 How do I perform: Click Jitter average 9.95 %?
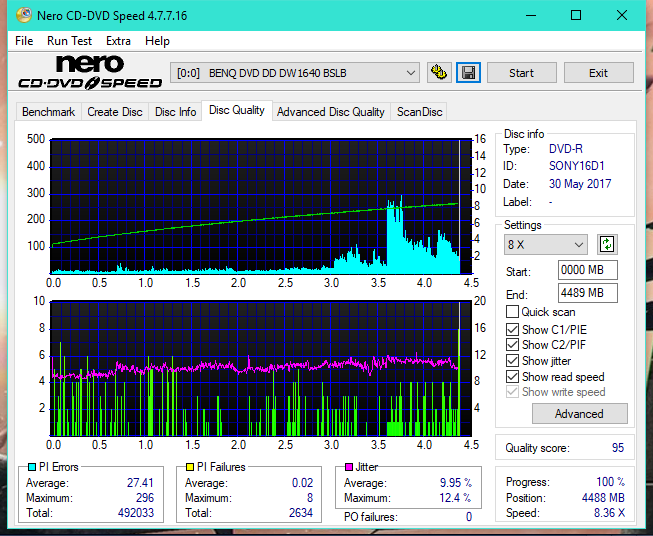pyautogui.click(x=456, y=482)
